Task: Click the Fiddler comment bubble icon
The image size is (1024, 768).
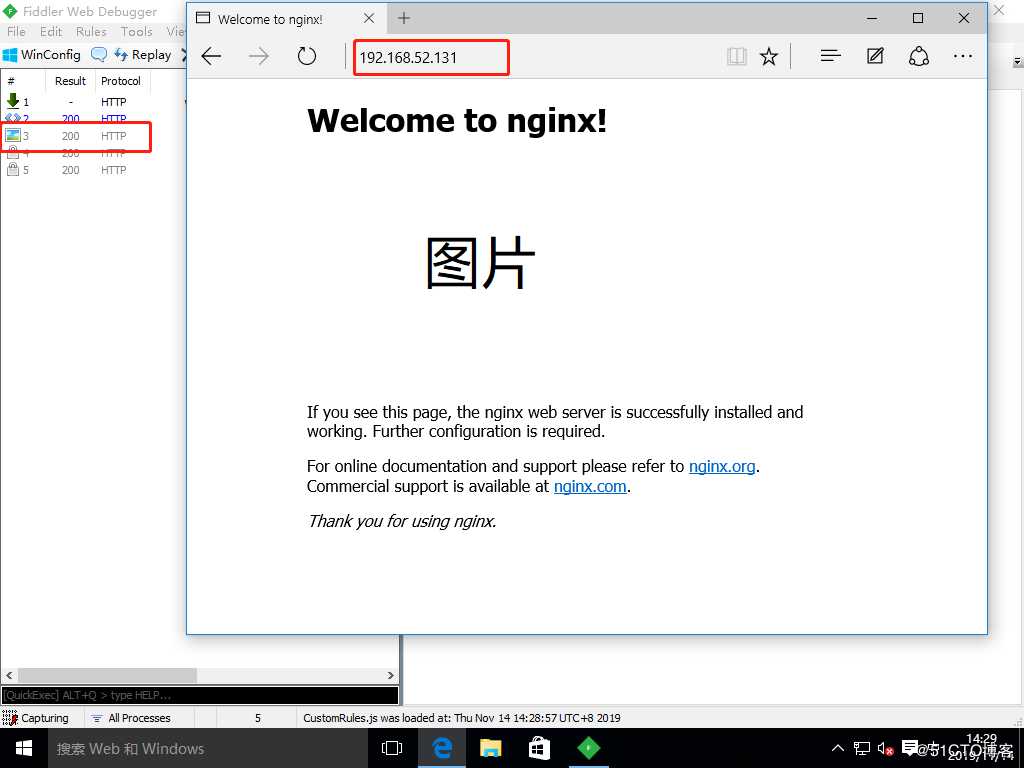Action: click(99, 55)
